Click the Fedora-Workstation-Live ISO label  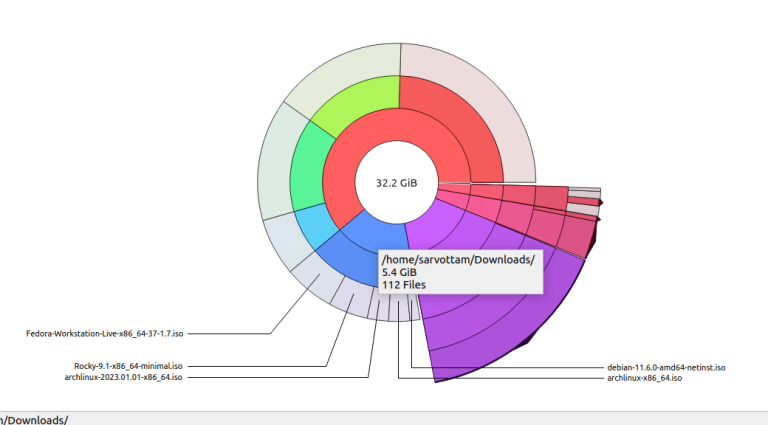(x=105, y=333)
